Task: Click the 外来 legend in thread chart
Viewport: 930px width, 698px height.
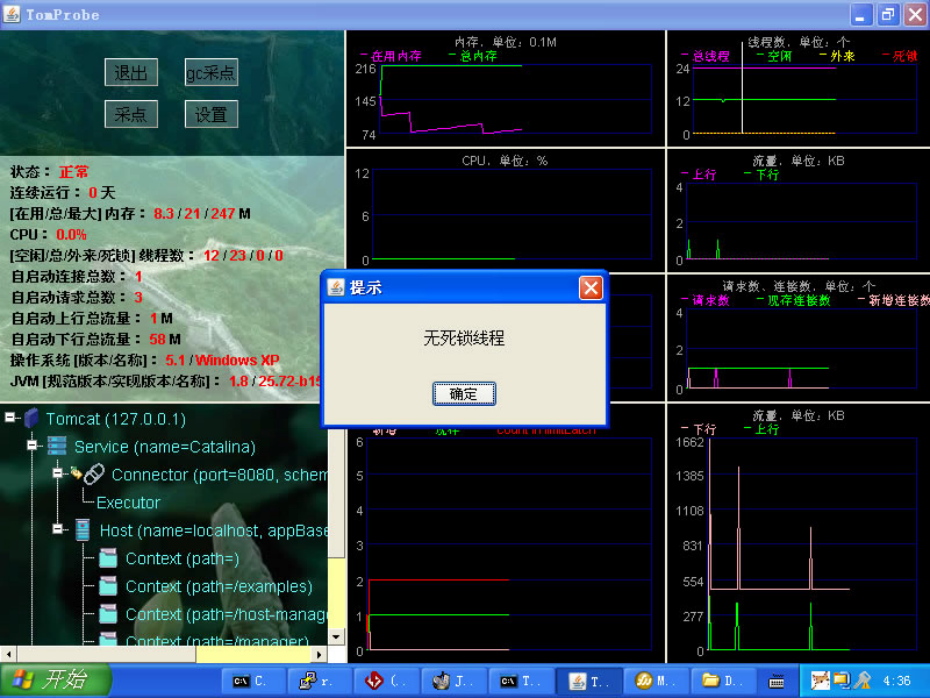Action: click(x=837, y=56)
